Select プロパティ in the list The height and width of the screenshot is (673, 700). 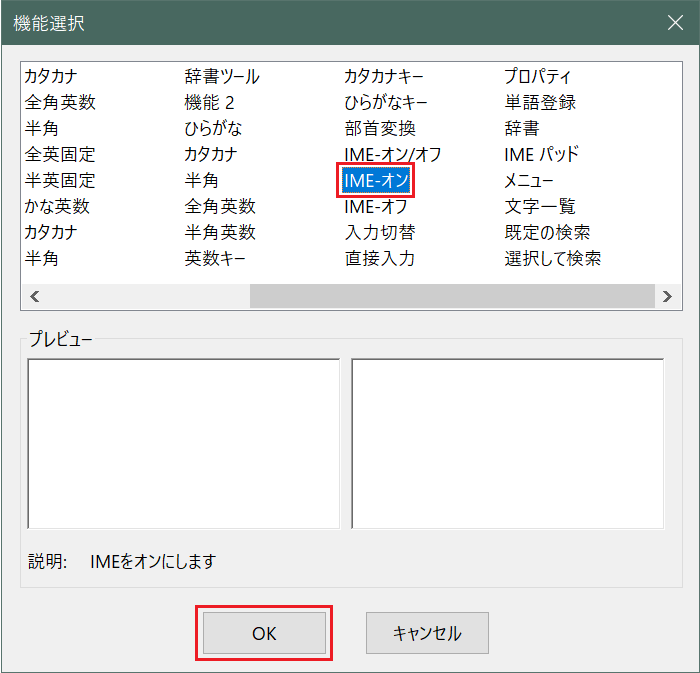(538, 76)
